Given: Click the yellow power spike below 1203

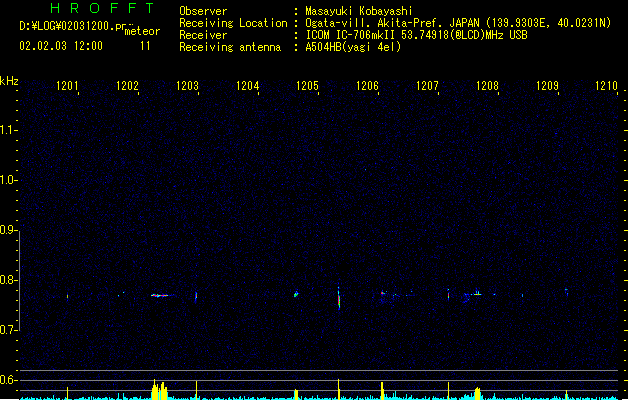Looking at the screenshot, I should tap(196, 390).
